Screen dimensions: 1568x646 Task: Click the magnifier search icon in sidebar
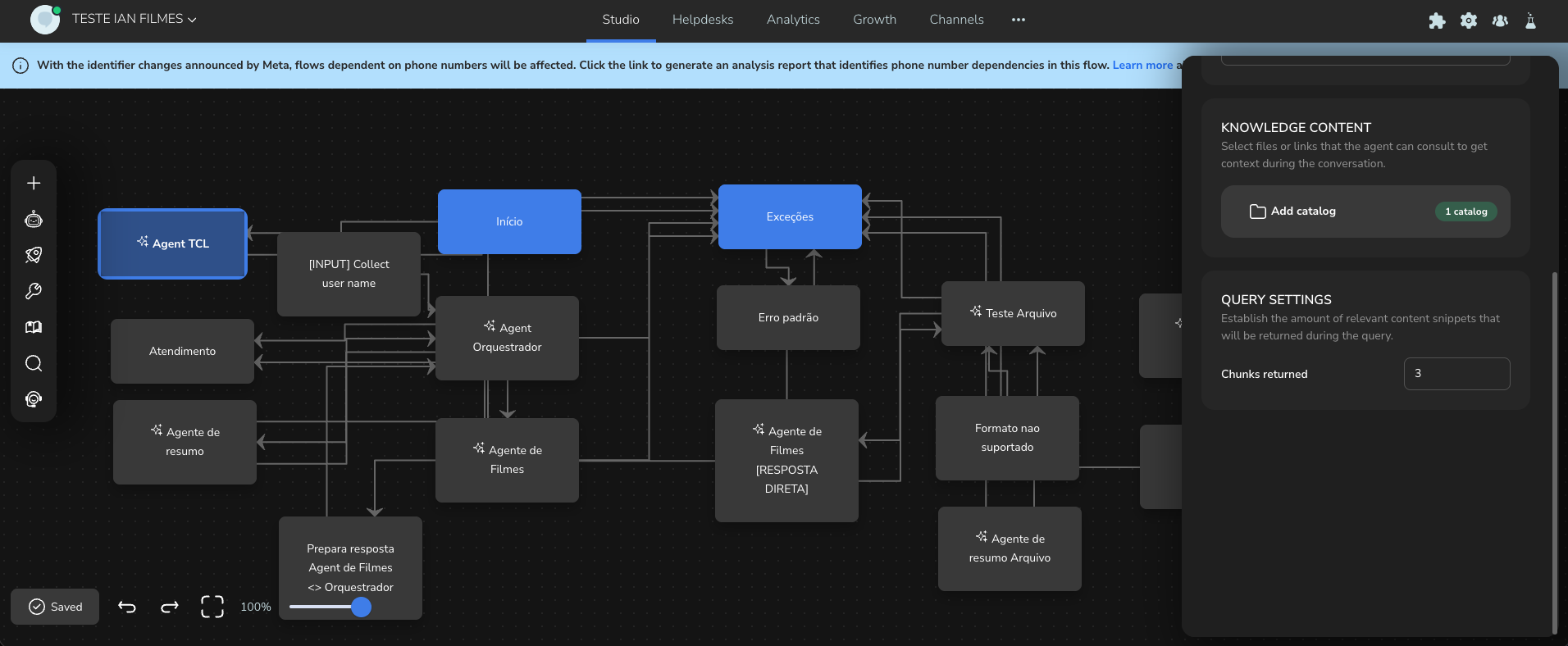pos(34,363)
